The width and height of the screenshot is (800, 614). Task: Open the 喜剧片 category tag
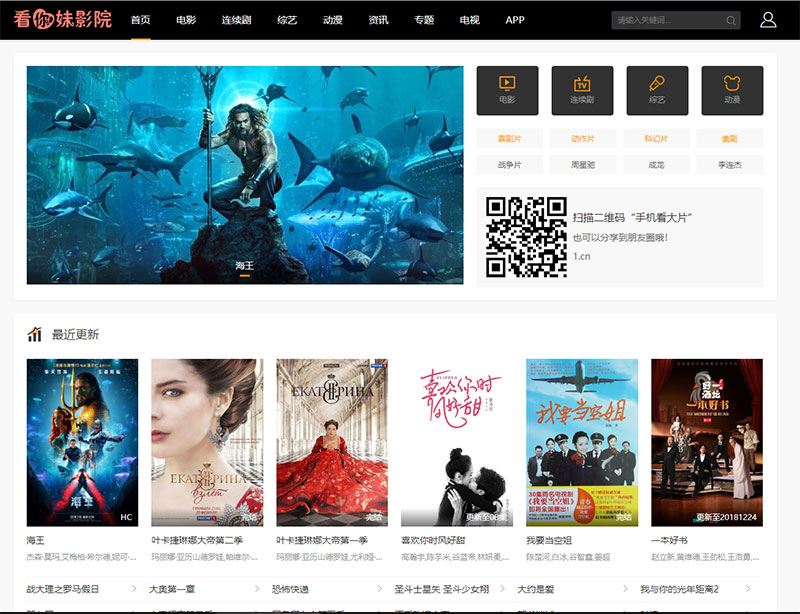click(510, 137)
